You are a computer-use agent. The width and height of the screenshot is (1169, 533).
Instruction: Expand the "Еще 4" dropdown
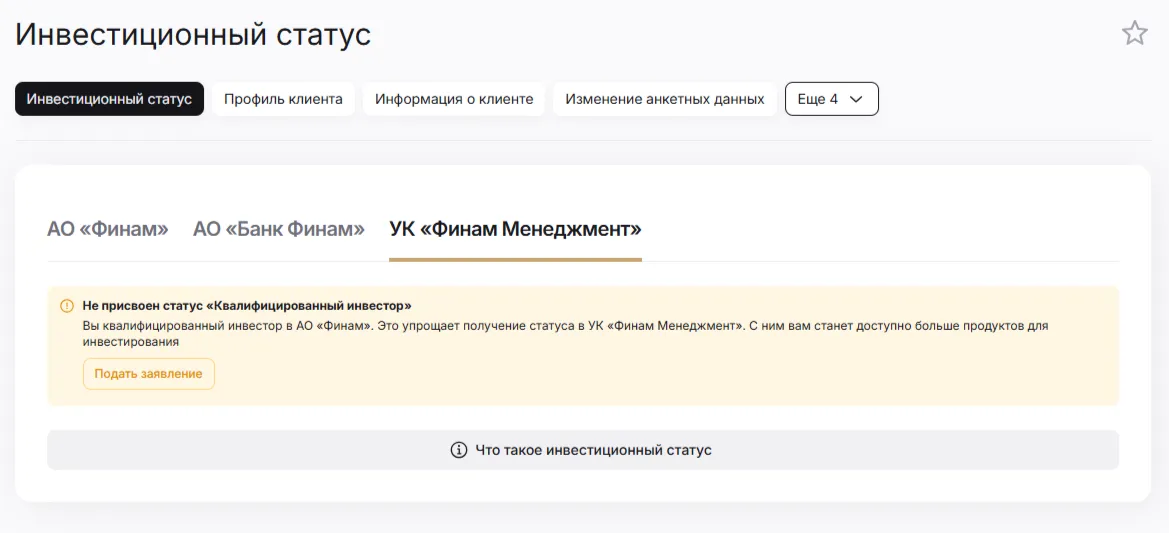(x=831, y=99)
